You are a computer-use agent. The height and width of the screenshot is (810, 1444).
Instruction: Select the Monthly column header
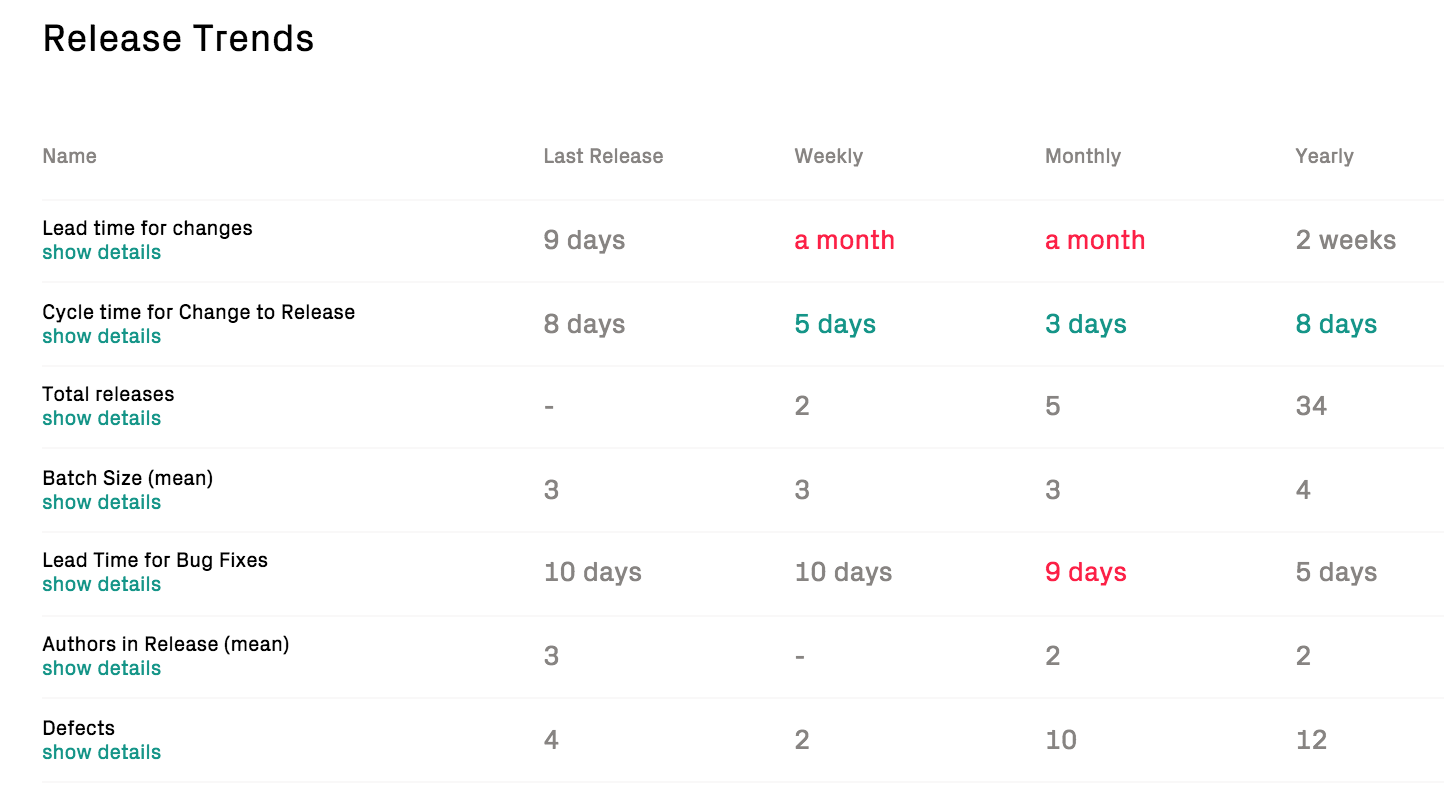pos(1083,156)
